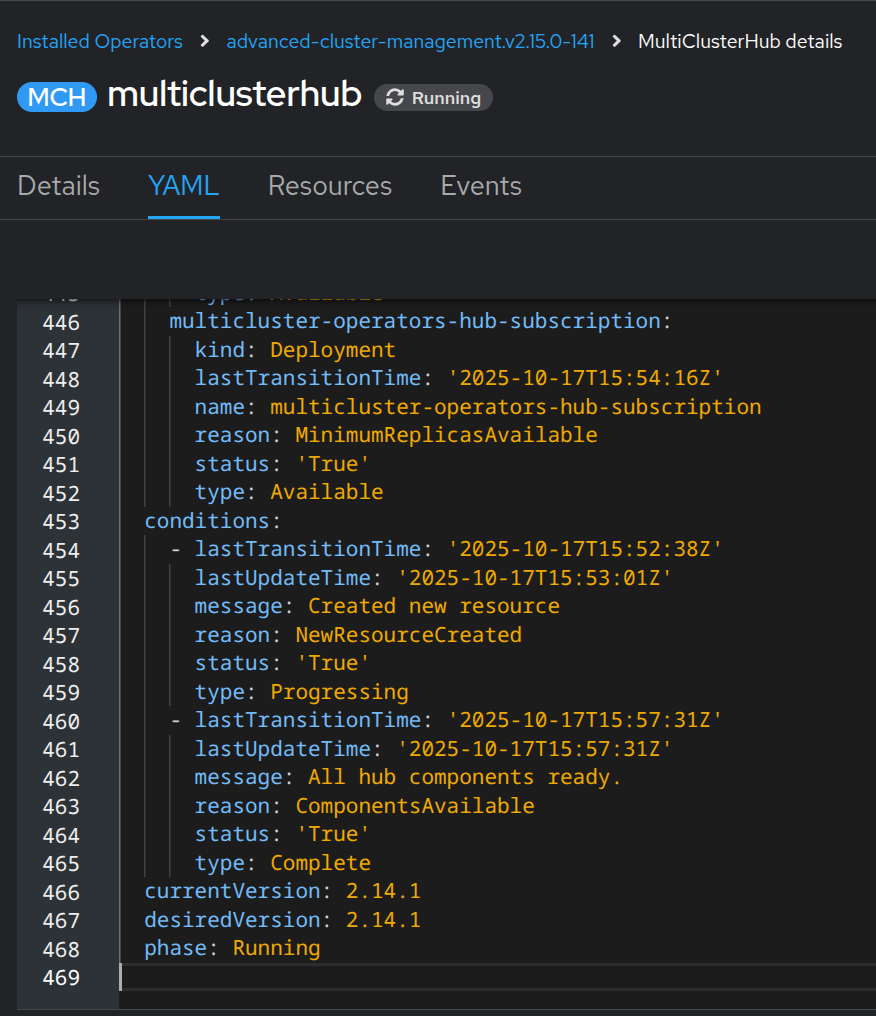Open the Resources tab
The width and height of the screenshot is (876, 1016).
[x=330, y=186]
